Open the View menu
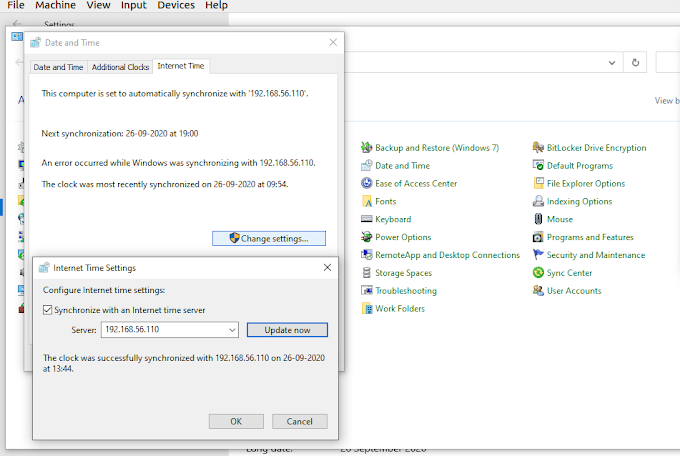Viewport: 680px width, 456px height. [x=98, y=5]
